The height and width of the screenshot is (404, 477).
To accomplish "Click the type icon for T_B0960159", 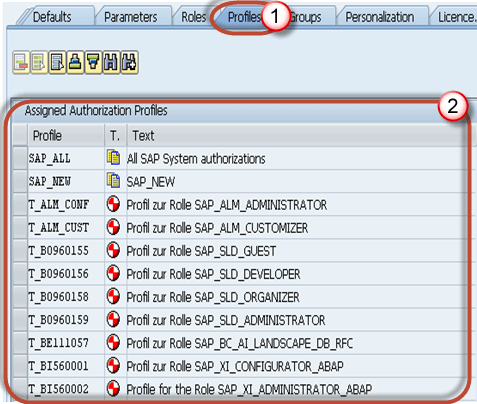I will pos(113,319).
